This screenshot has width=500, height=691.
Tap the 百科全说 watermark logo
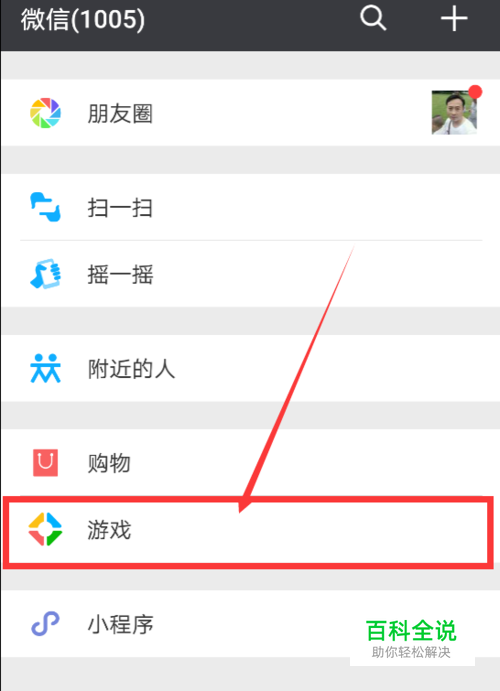(411, 638)
